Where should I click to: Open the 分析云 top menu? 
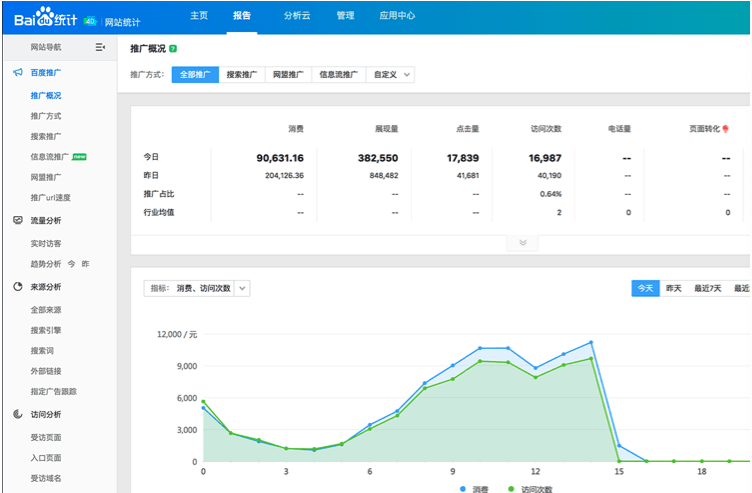(x=297, y=15)
